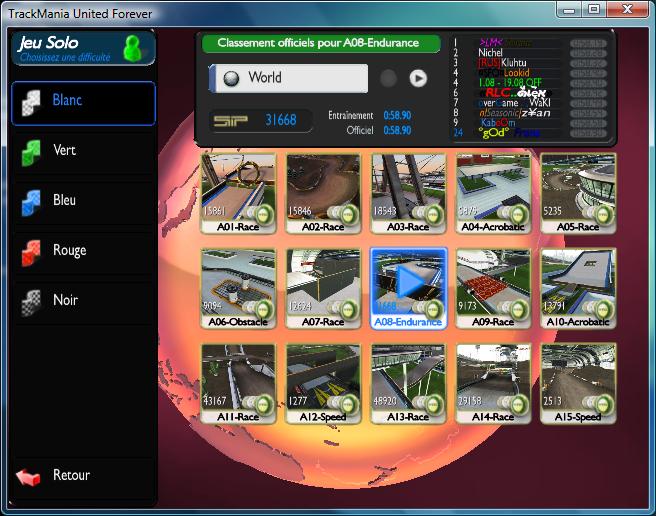656x516 pixels.
Task: Click the globe icon beside World
Action: pyautogui.click(x=231, y=78)
